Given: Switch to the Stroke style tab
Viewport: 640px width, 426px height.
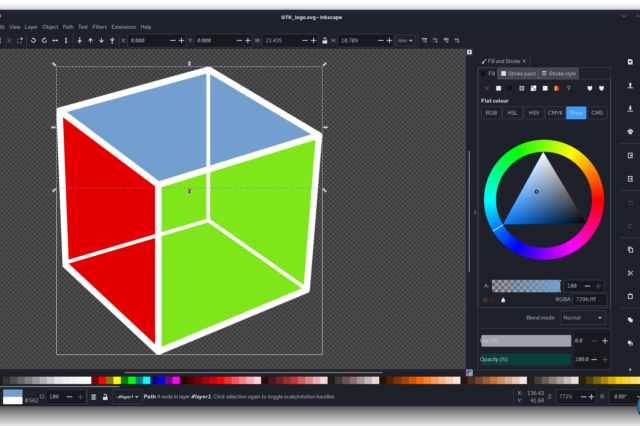Looking at the screenshot, I should click(x=559, y=73).
